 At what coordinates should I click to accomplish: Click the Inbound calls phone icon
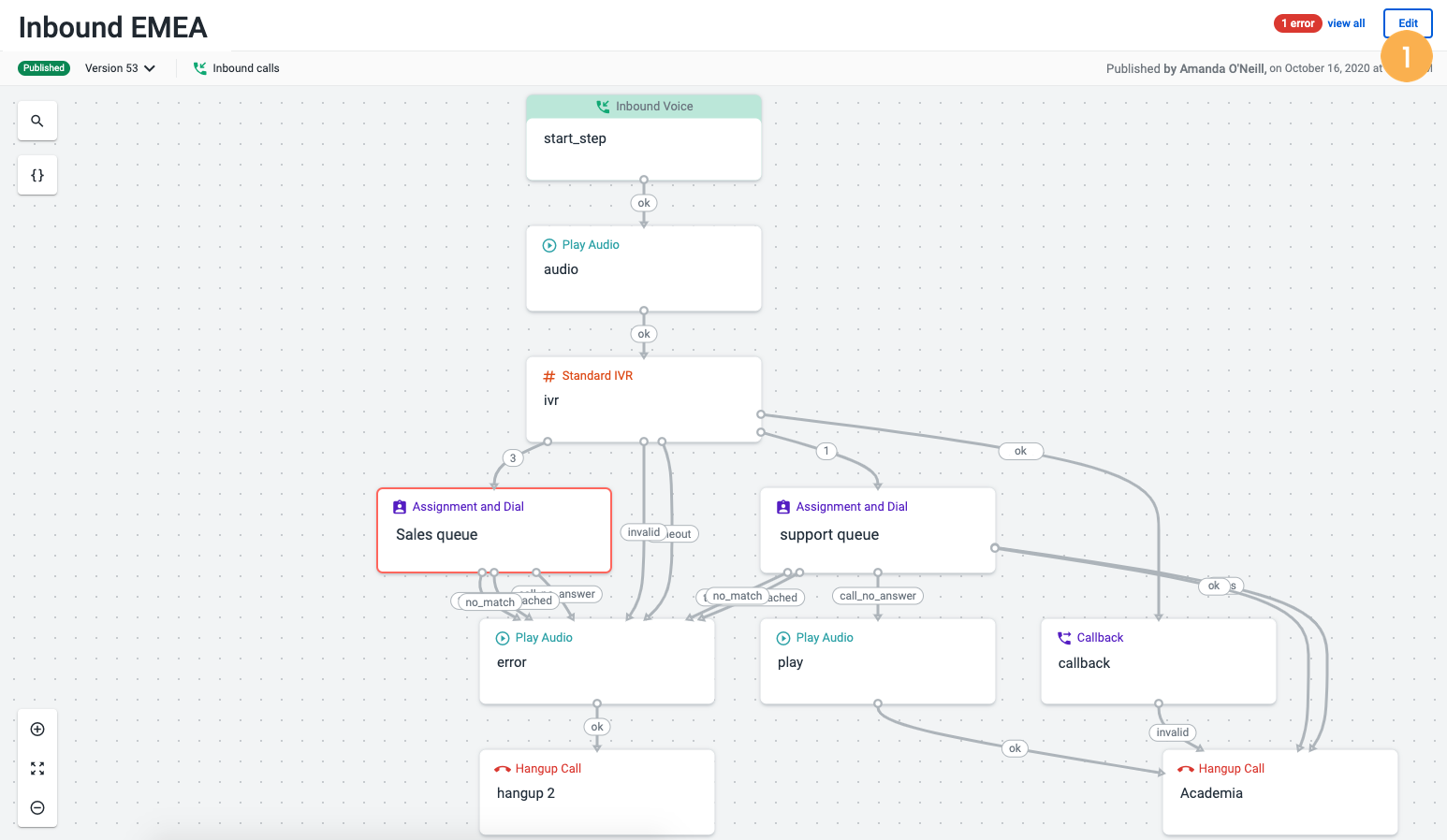(200, 68)
